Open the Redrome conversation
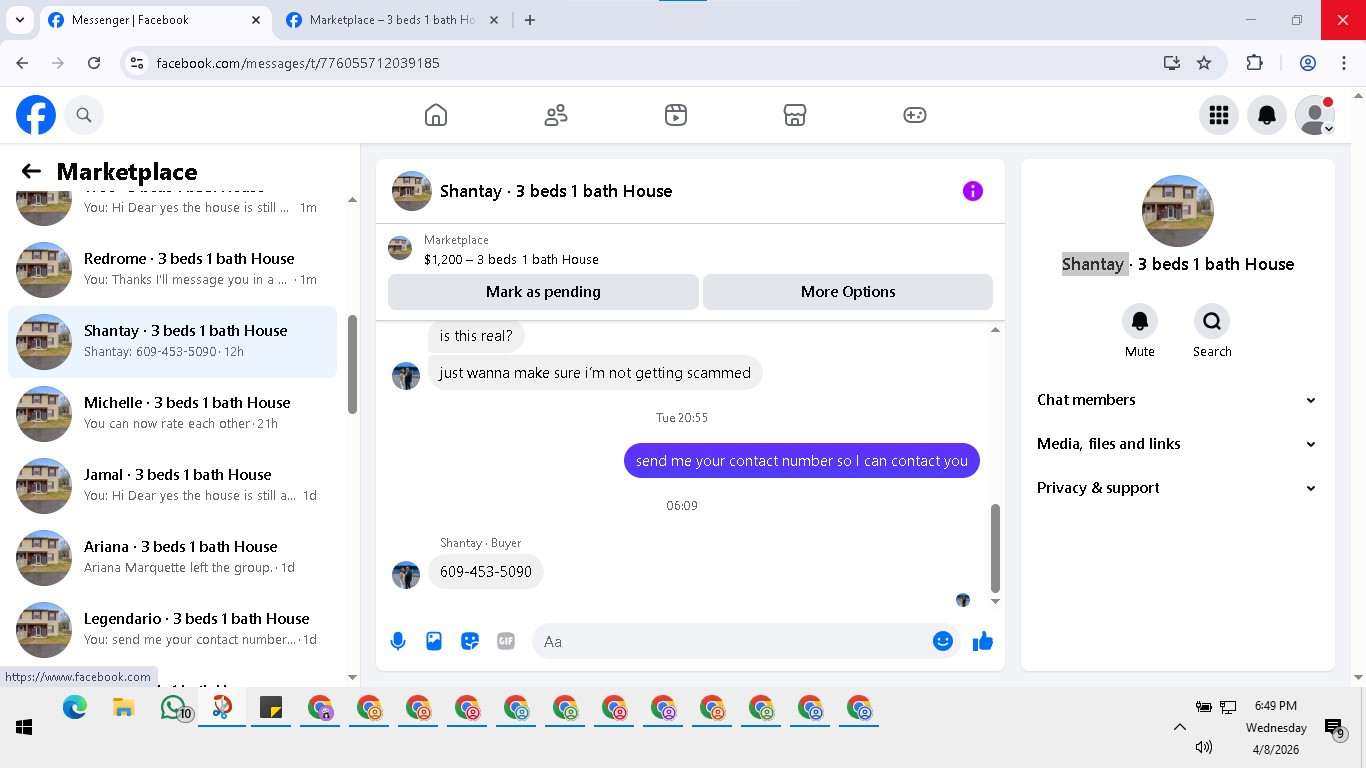 tap(173, 270)
